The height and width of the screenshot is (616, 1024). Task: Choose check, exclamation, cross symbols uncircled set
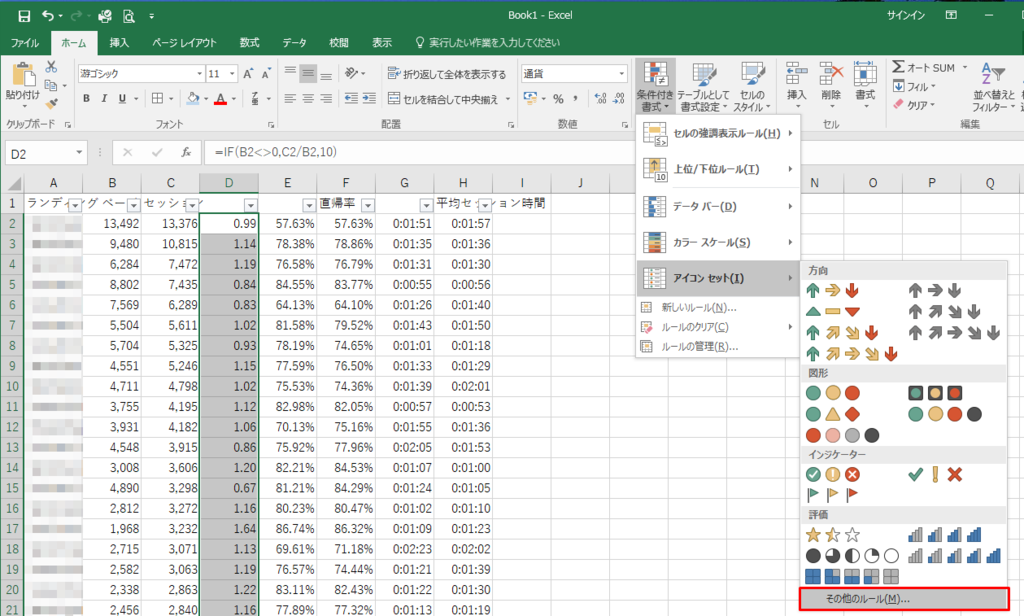(935, 474)
